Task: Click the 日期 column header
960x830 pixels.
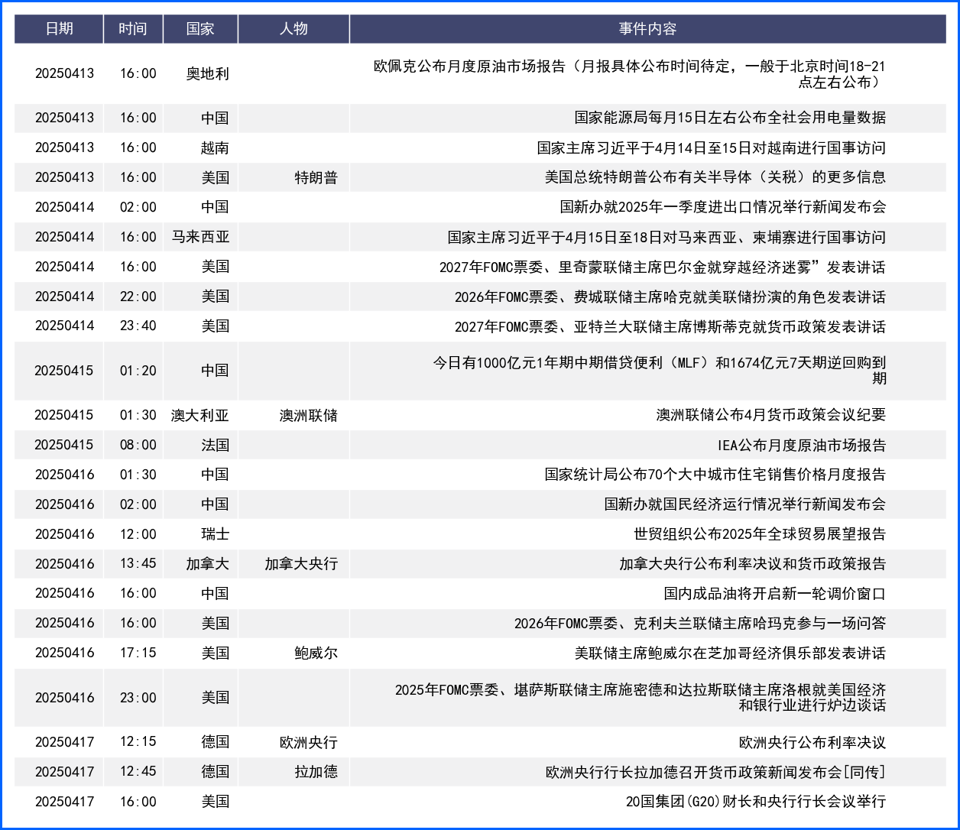Action: (59, 29)
